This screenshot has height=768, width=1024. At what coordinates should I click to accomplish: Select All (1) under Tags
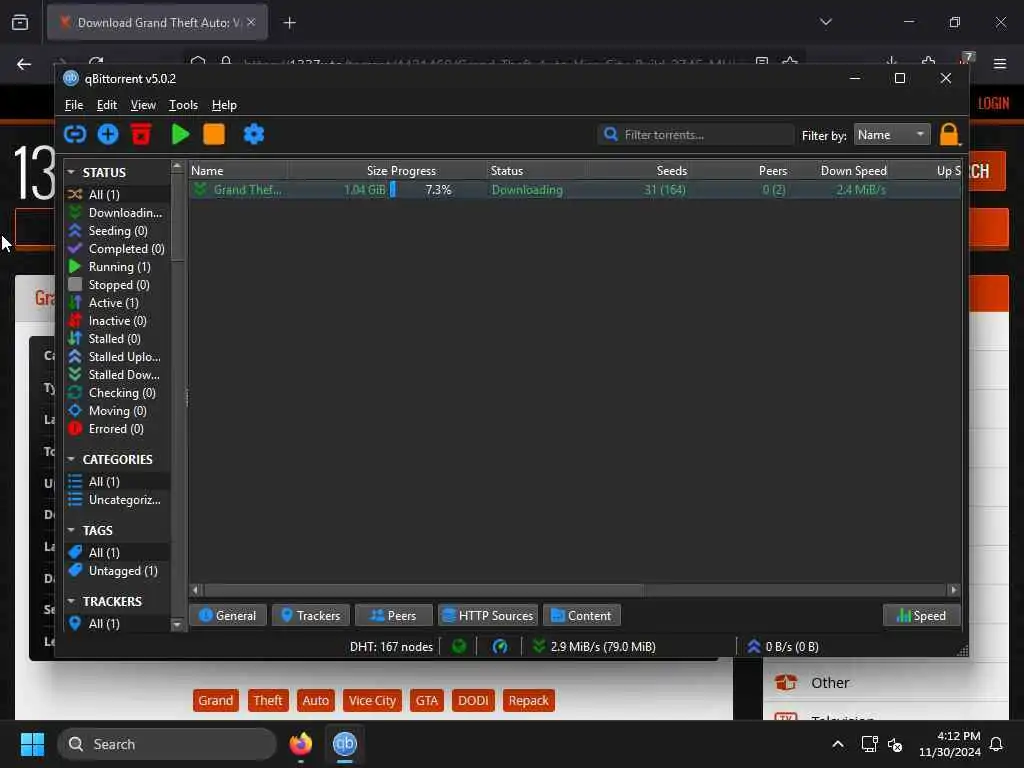(118, 552)
